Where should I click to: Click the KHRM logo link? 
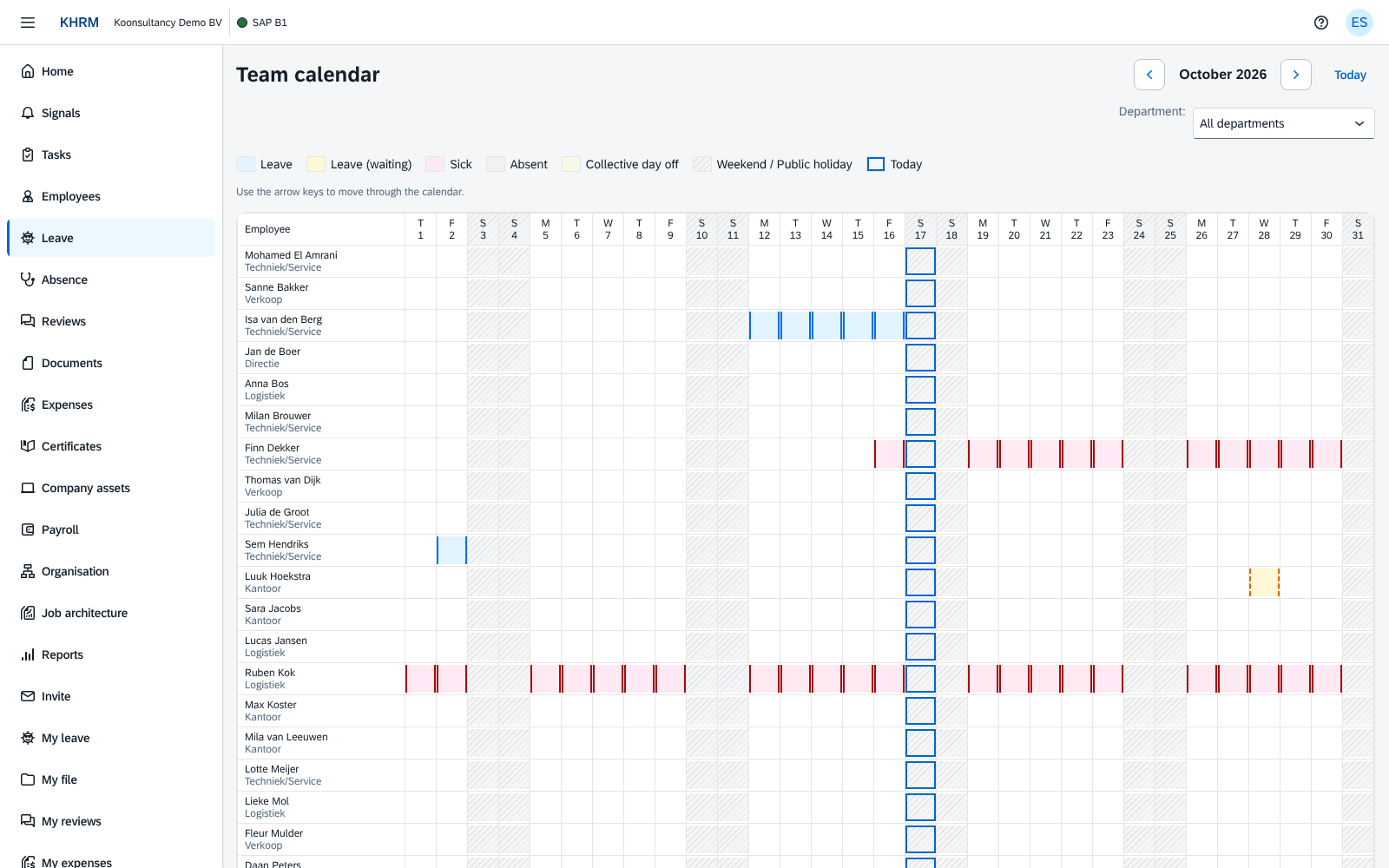79,23
